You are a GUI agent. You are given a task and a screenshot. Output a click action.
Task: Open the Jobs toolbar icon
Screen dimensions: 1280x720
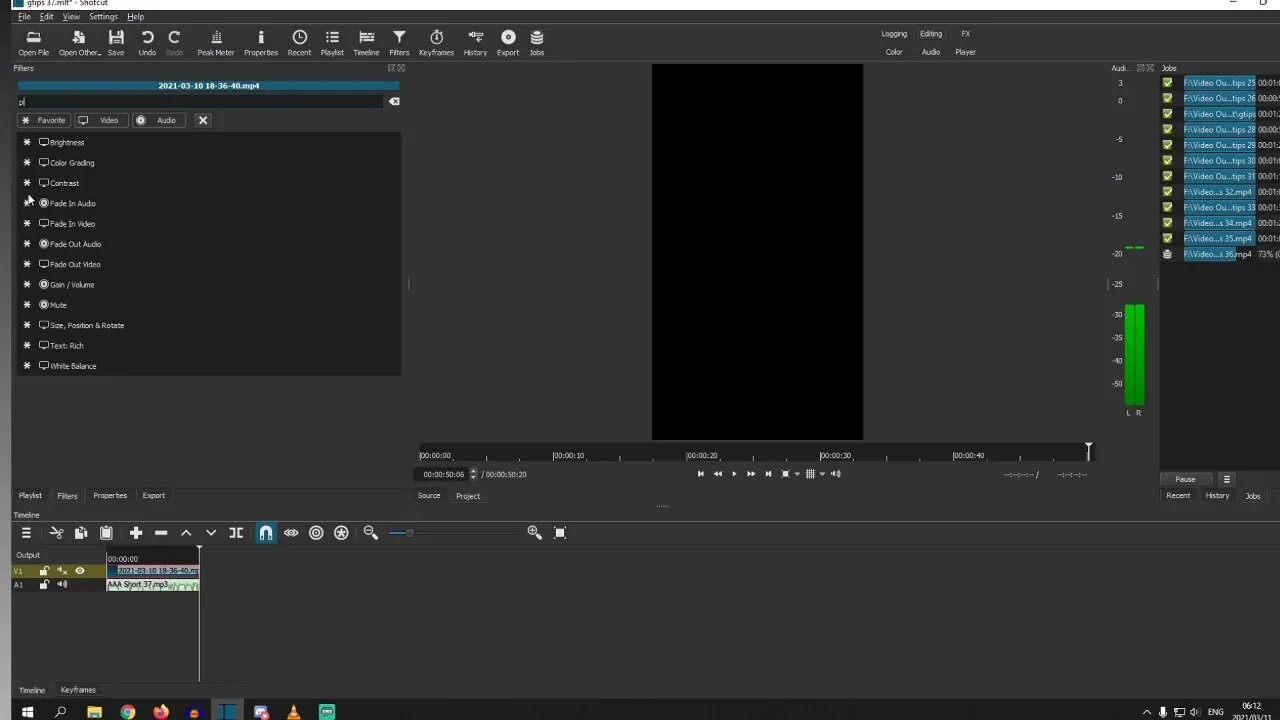537,42
